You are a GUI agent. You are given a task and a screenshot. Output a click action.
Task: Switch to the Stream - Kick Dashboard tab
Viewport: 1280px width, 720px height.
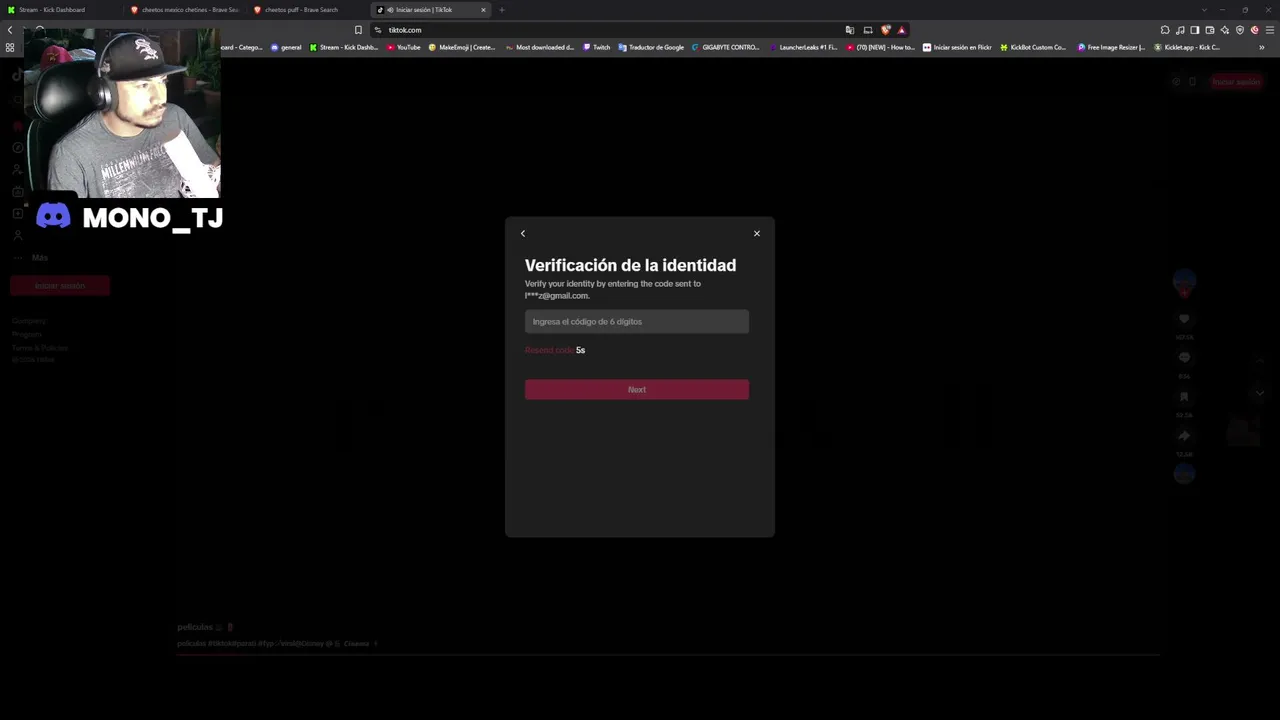(x=58, y=10)
